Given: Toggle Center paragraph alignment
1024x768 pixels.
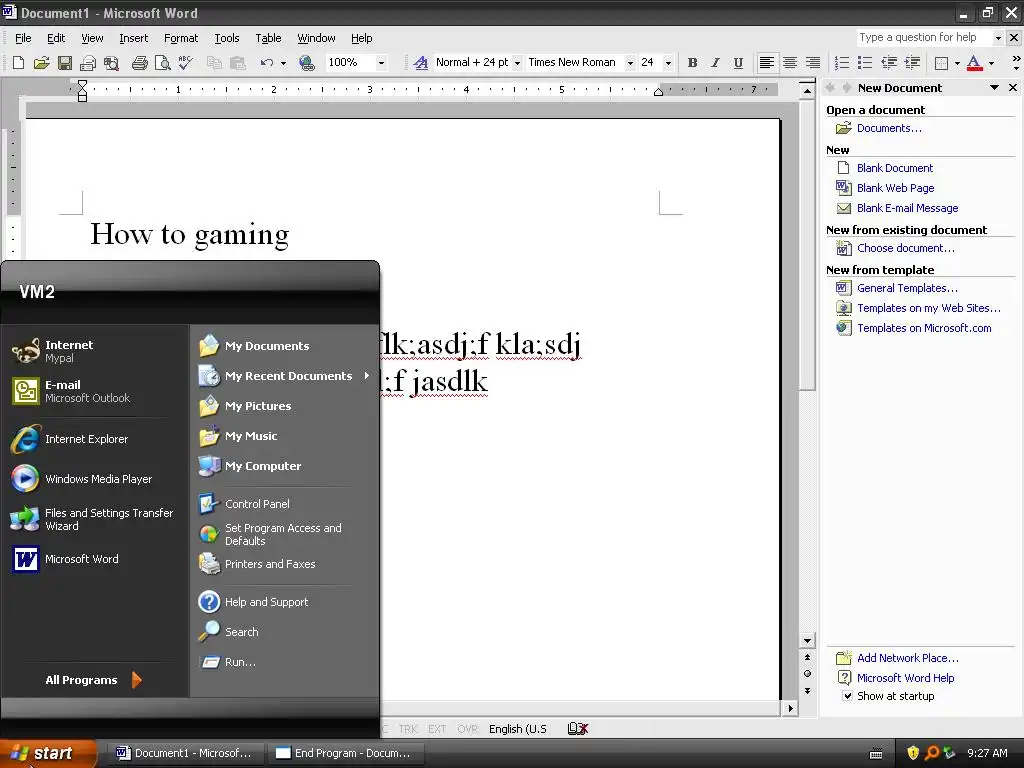Looking at the screenshot, I should (790, 63).
